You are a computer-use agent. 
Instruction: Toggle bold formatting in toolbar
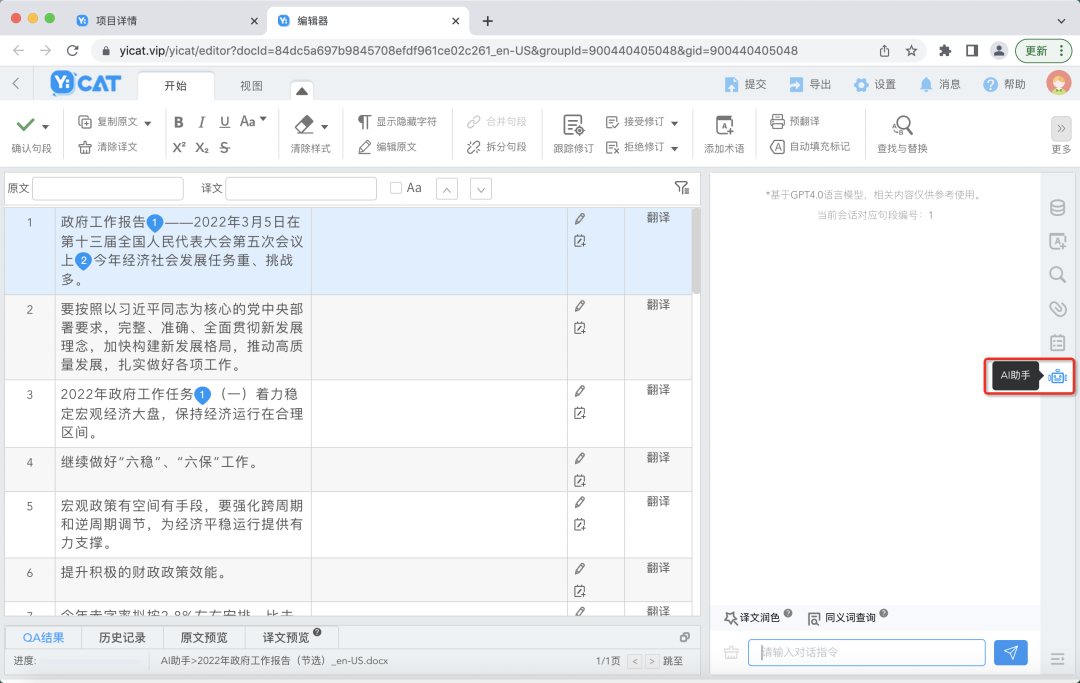tap(178, 121)
